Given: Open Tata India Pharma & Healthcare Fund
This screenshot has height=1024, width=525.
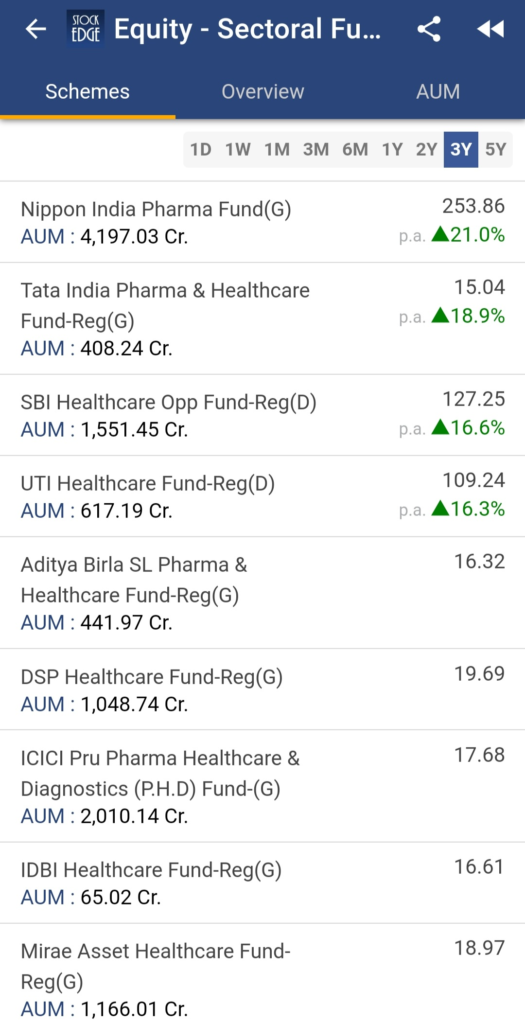Looking at the screenshot, I should 262,319.
